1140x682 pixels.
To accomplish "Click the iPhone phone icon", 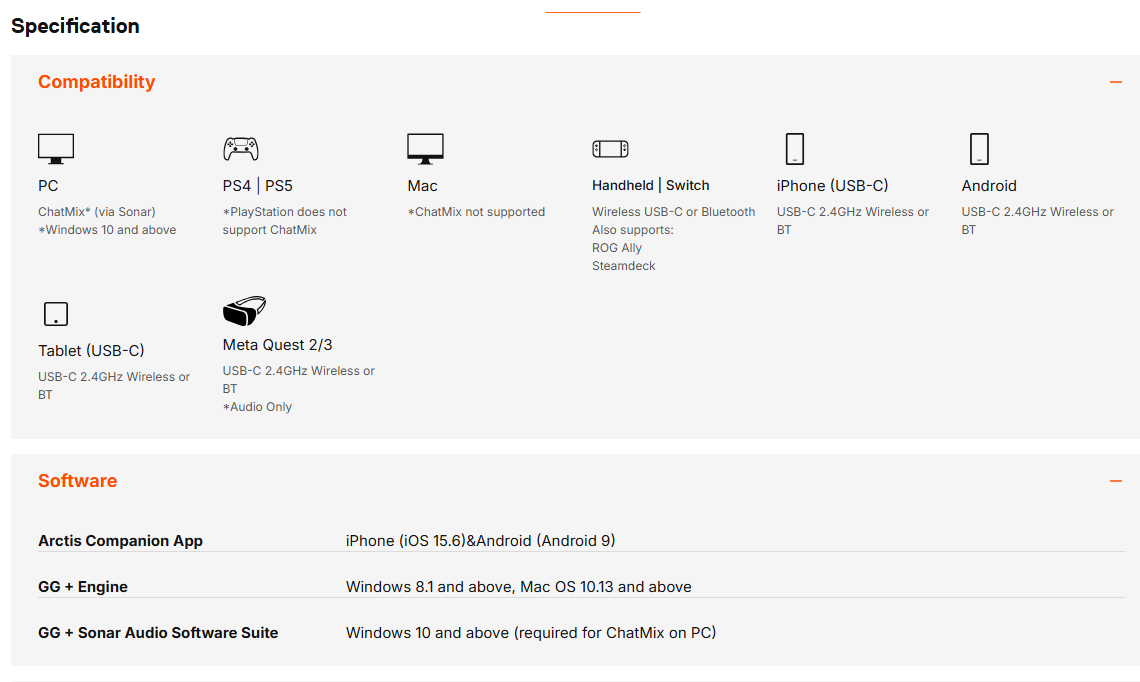I will pyautogui.click(x=794, y=148).
